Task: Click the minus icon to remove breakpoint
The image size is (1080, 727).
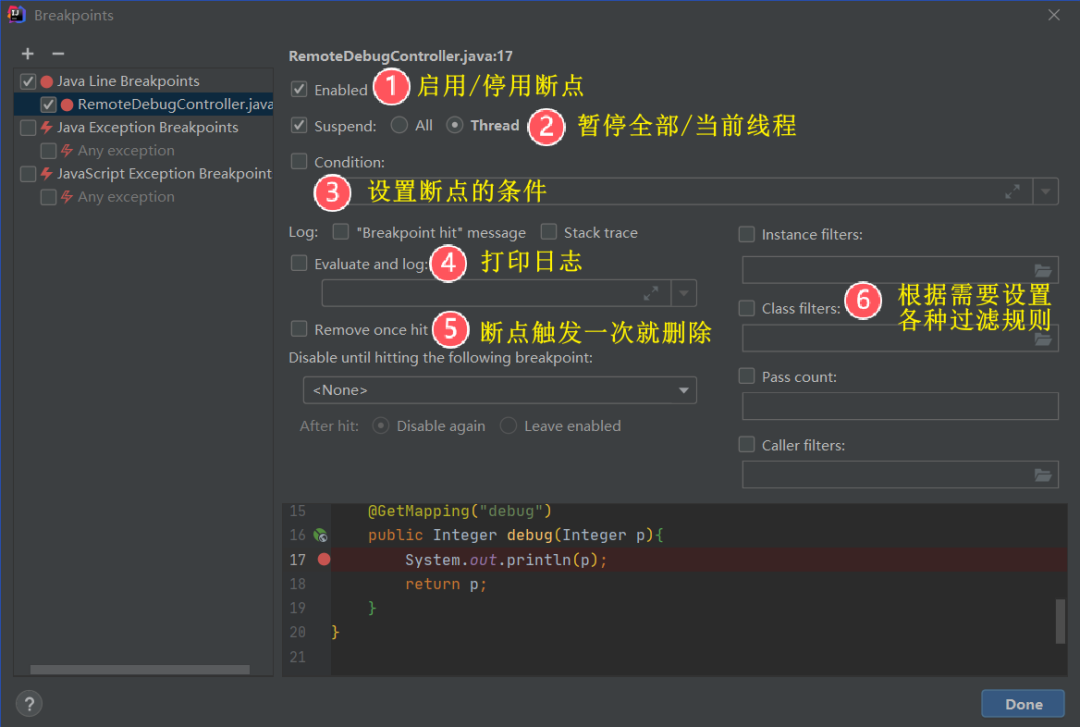Action: coord(58,53)
